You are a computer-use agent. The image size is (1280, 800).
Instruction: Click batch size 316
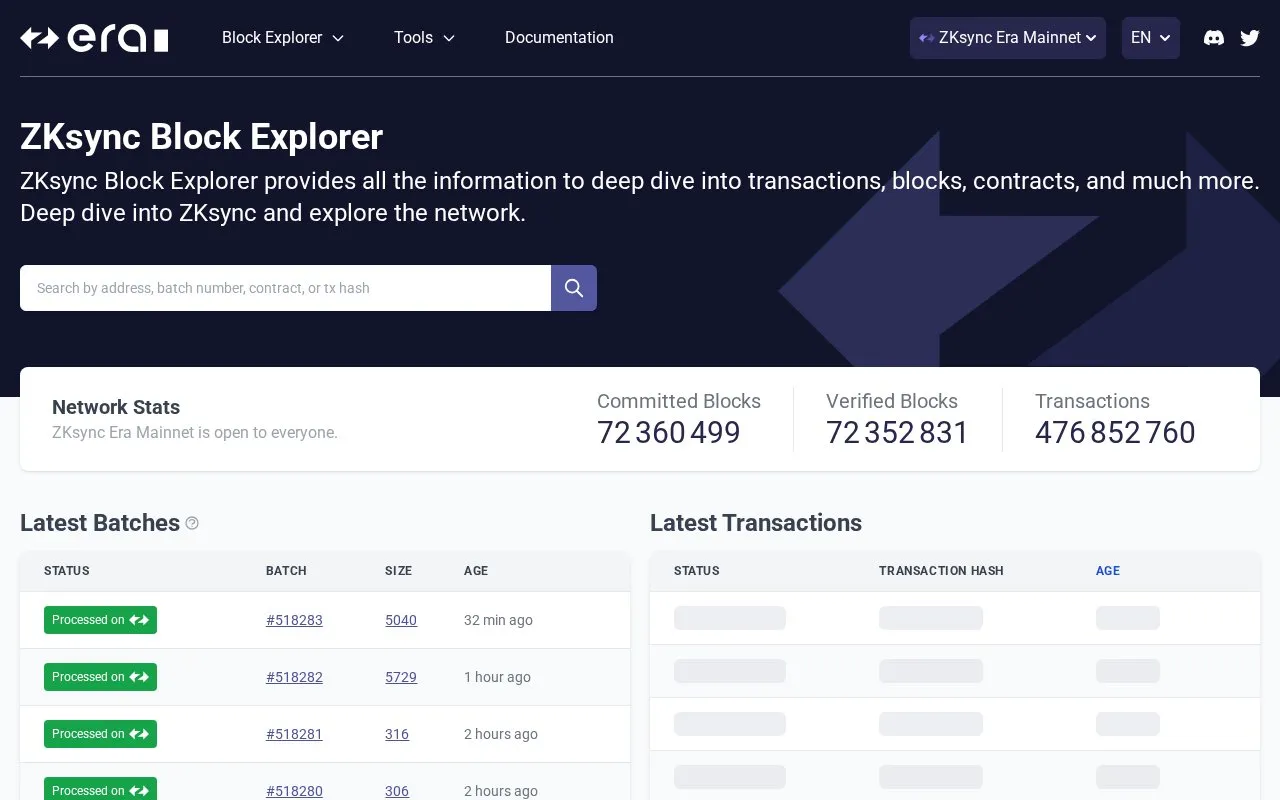tap(397, 734)
